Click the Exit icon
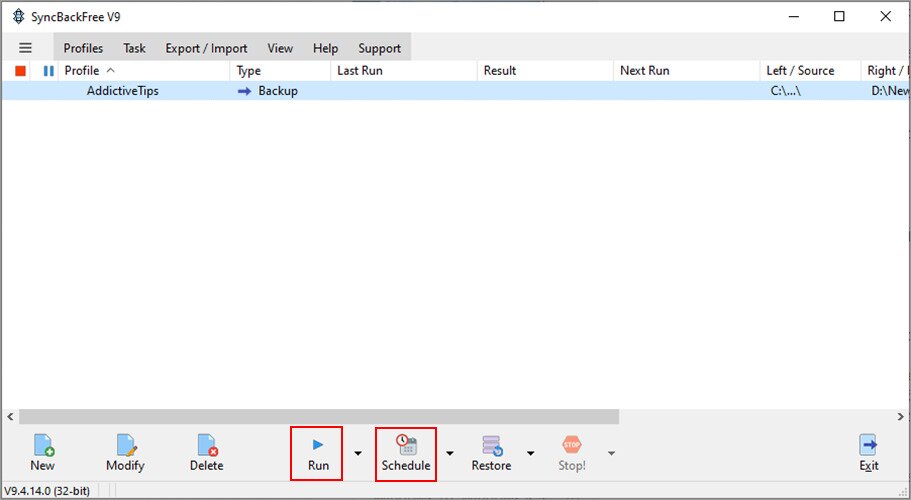Screen dimensions: 911x500 (x=869, y=453)
